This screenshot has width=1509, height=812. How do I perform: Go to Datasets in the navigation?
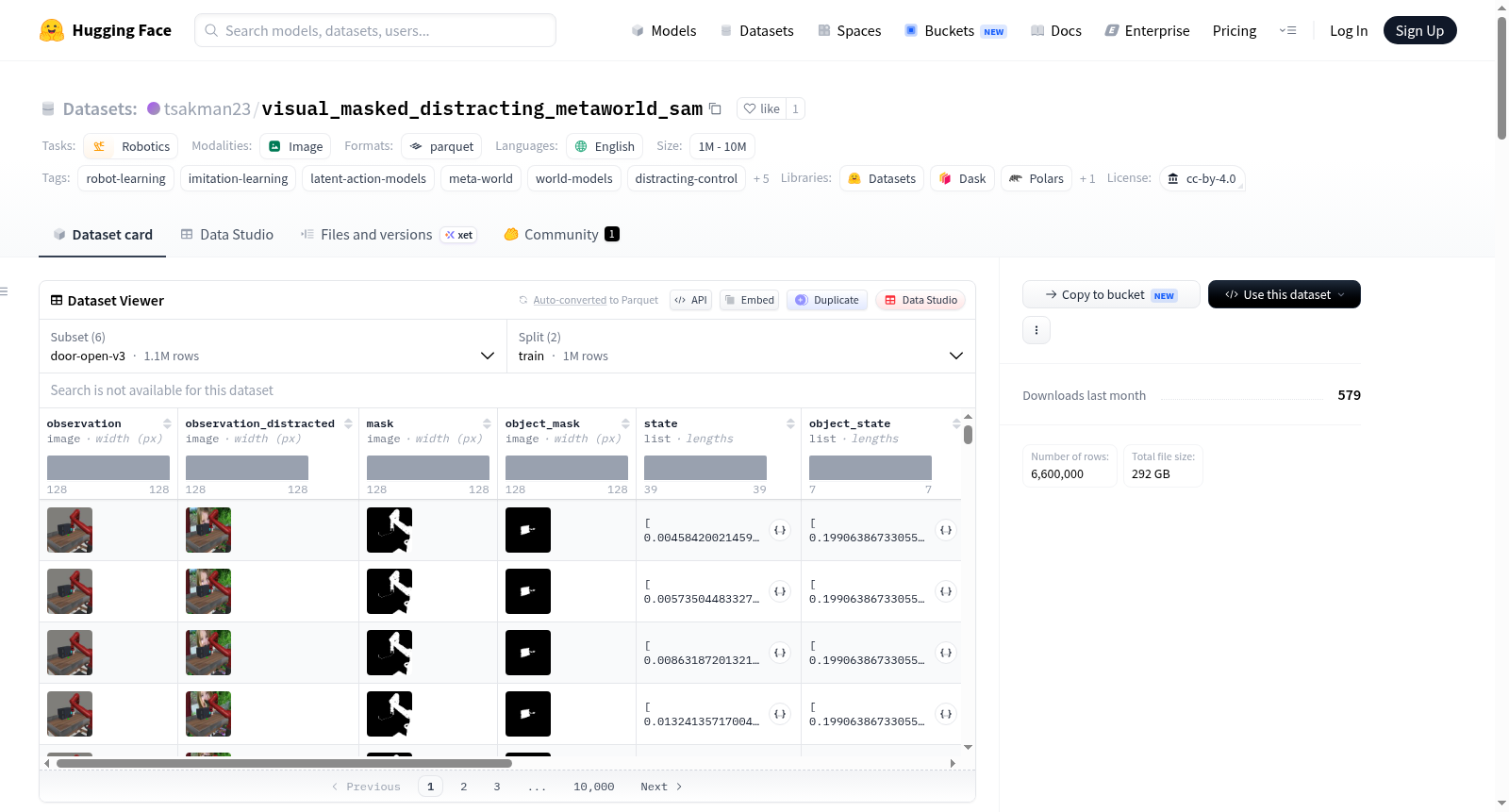coord(757,31)
